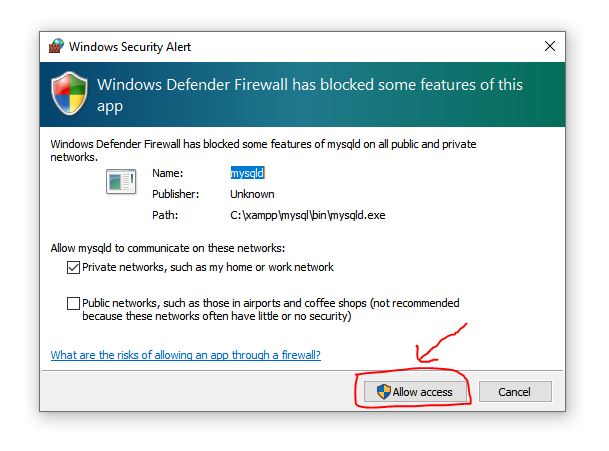This screenshot has width=609, height=451.
Task: Click the Unknown publisher value
Action: click(x=252, y=194)
